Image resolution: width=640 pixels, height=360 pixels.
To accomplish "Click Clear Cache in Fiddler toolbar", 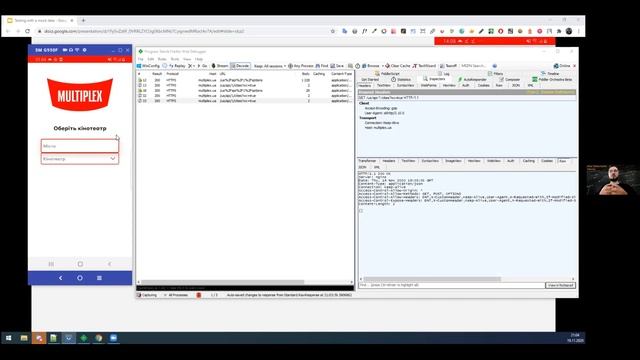I will [x=398, y=66].
